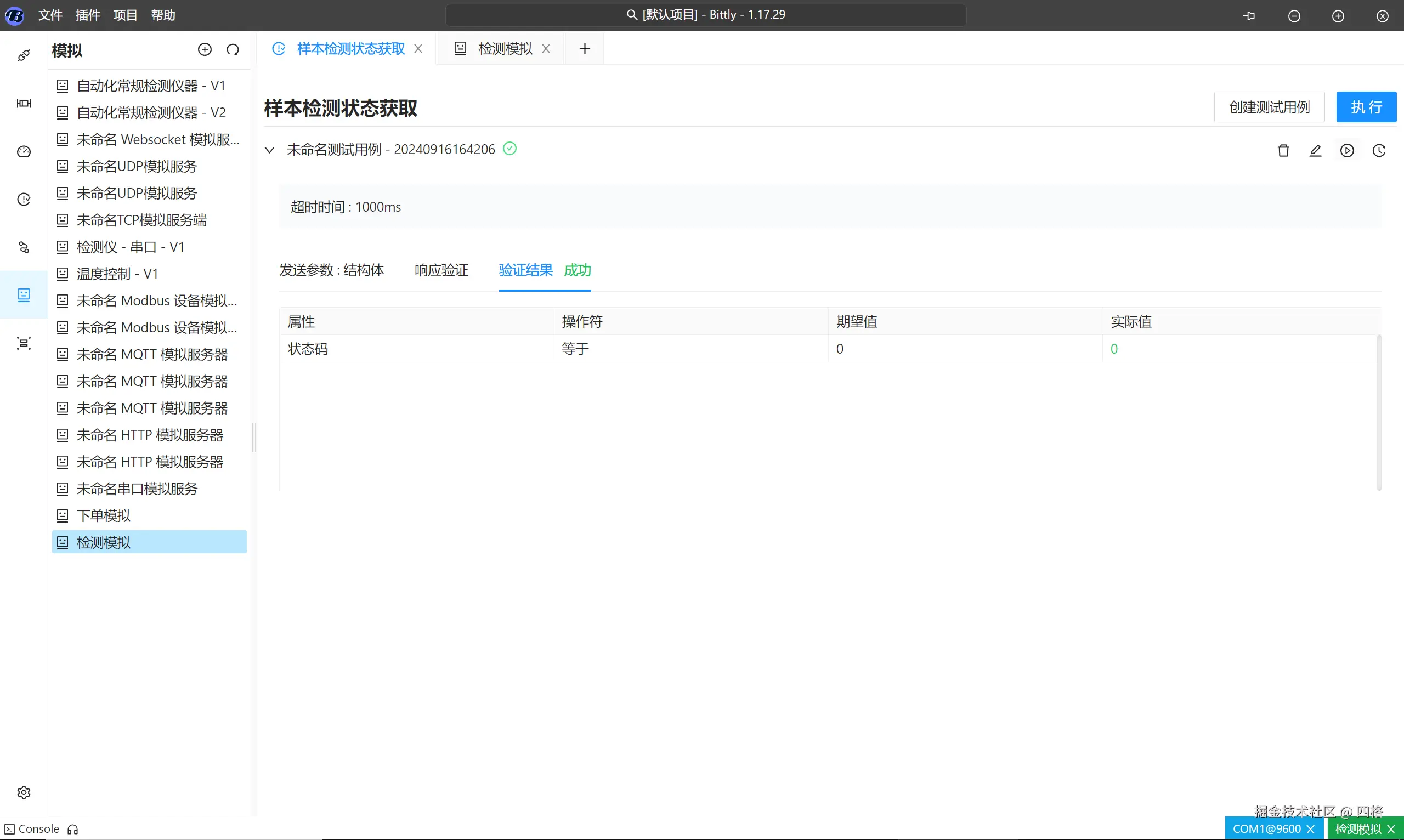This screenshot has height=840, width=1404.
Task: Click the connection plug sidebar icon
Action: click(24, 55)
